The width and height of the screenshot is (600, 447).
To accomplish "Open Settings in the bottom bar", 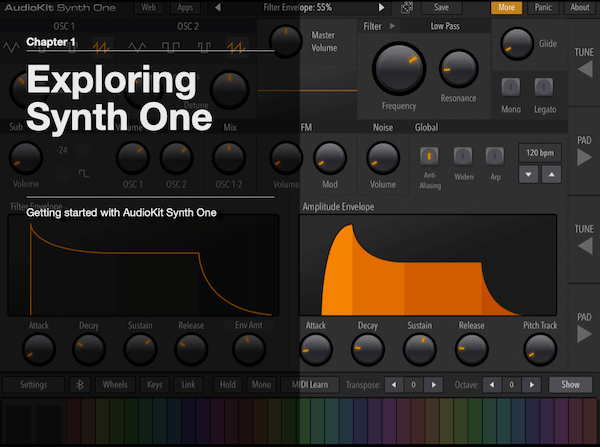I will pos(34,385).
